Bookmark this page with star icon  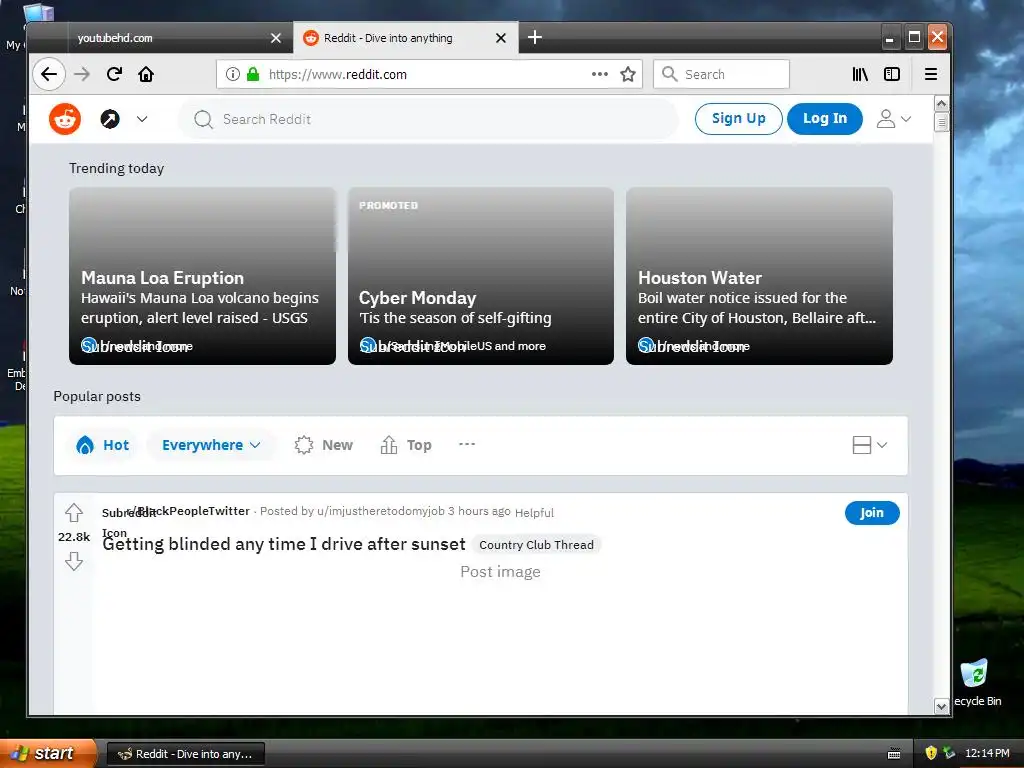(628, 74)
